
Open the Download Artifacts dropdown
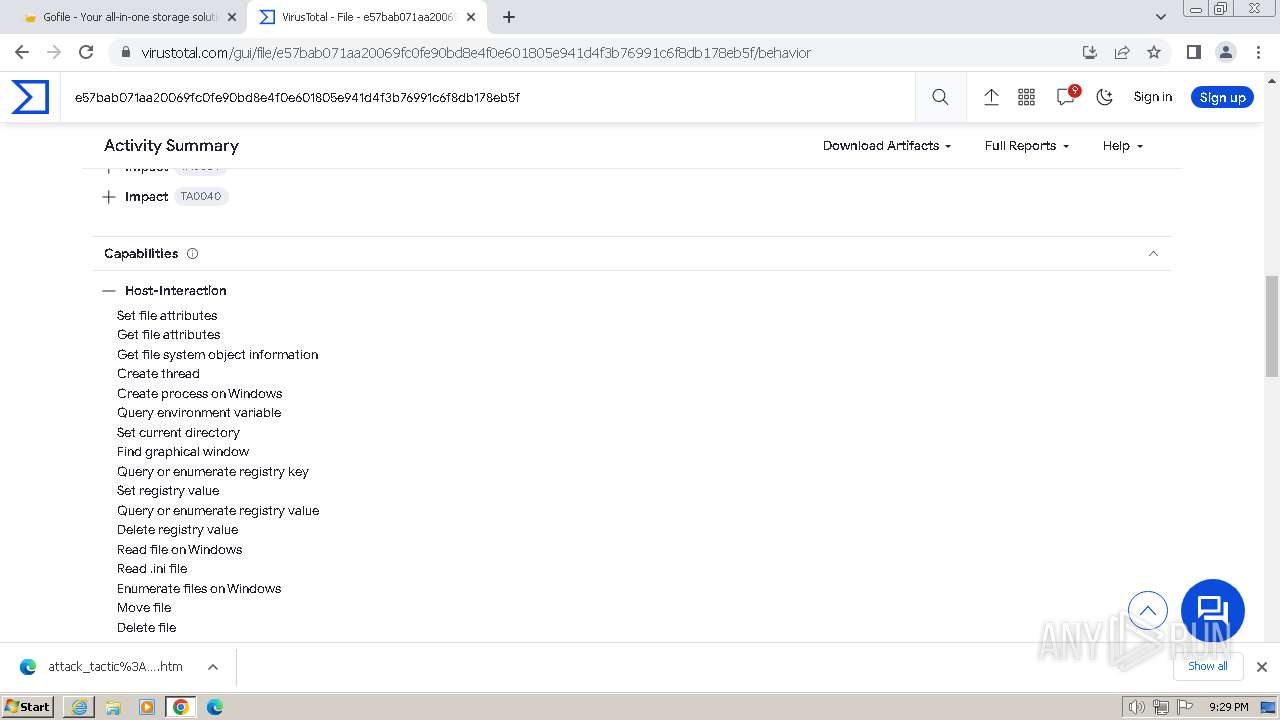click(x=886, y=146)
